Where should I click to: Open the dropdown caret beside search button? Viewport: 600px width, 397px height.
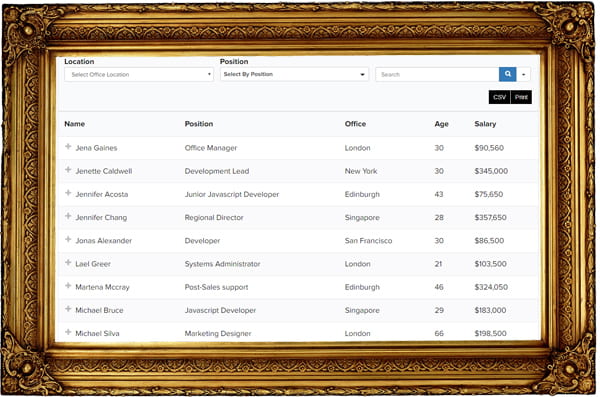tap(523, 74)
